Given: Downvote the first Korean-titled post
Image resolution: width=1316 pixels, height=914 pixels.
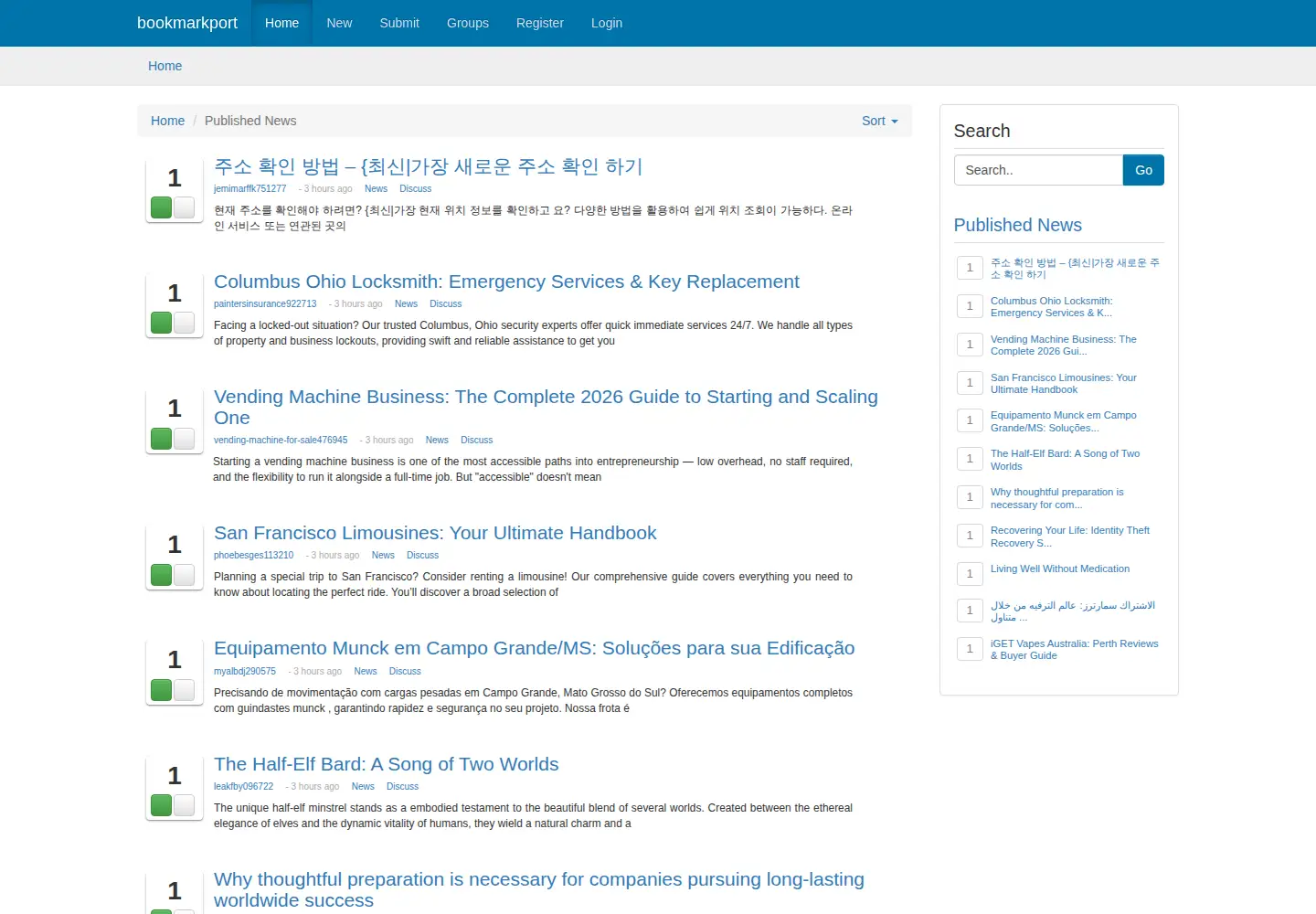Looking at the screenshot, I should coord(185,207).
